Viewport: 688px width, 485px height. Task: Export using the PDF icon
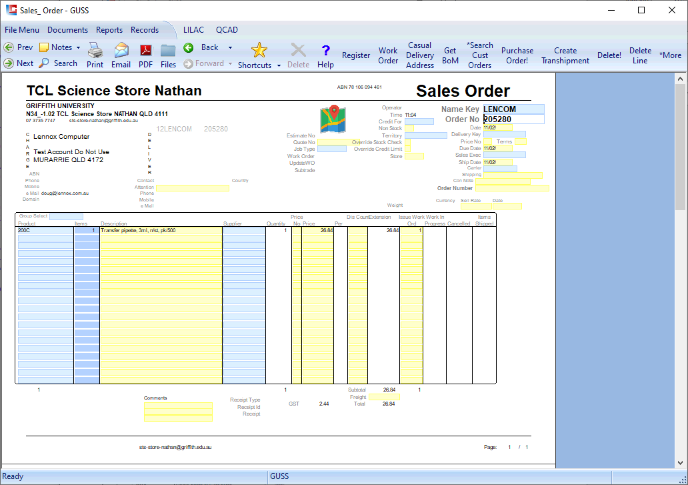click(x=145, y=49)
